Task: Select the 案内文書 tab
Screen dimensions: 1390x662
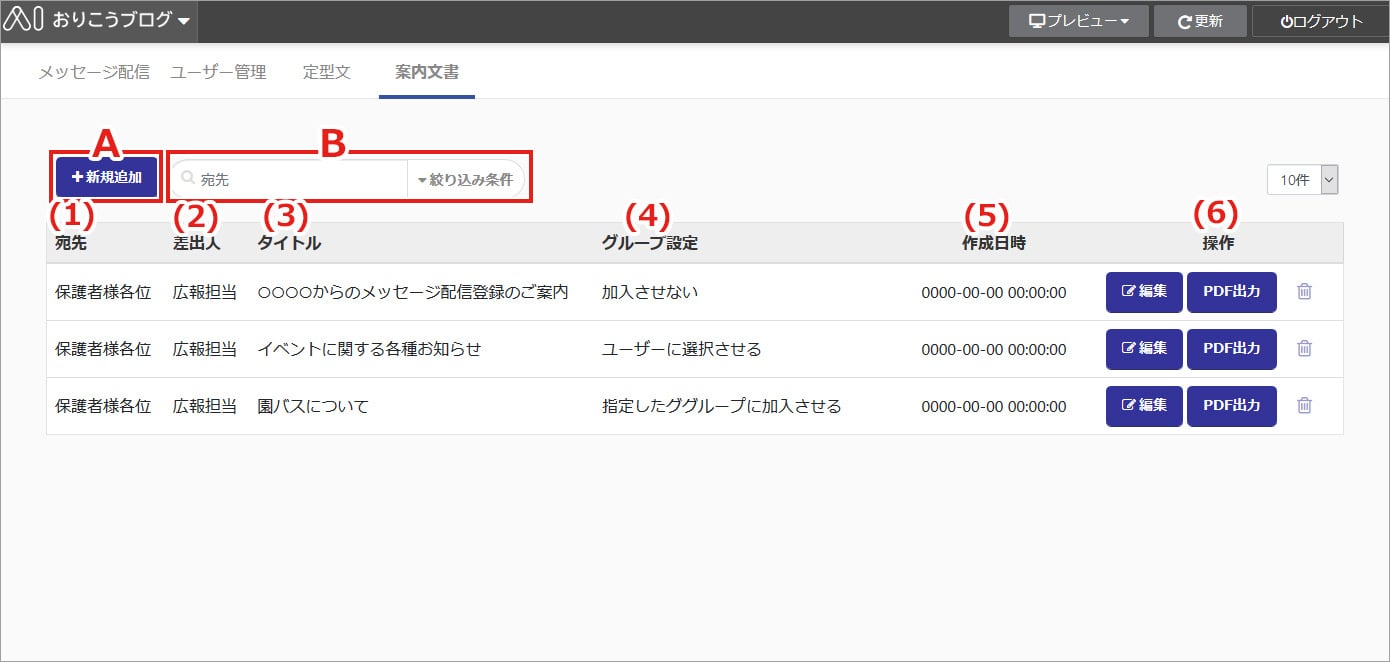Action: (x=427, y=72)
